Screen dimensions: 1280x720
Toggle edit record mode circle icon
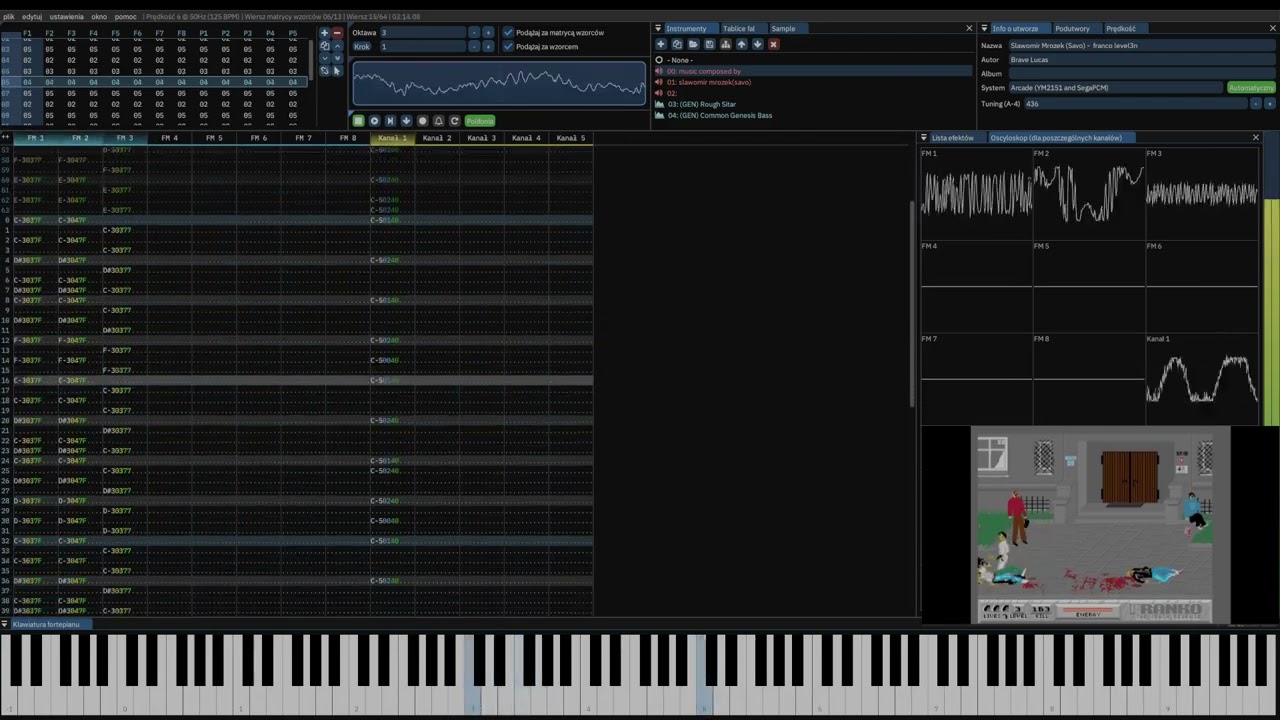point(422,120)
